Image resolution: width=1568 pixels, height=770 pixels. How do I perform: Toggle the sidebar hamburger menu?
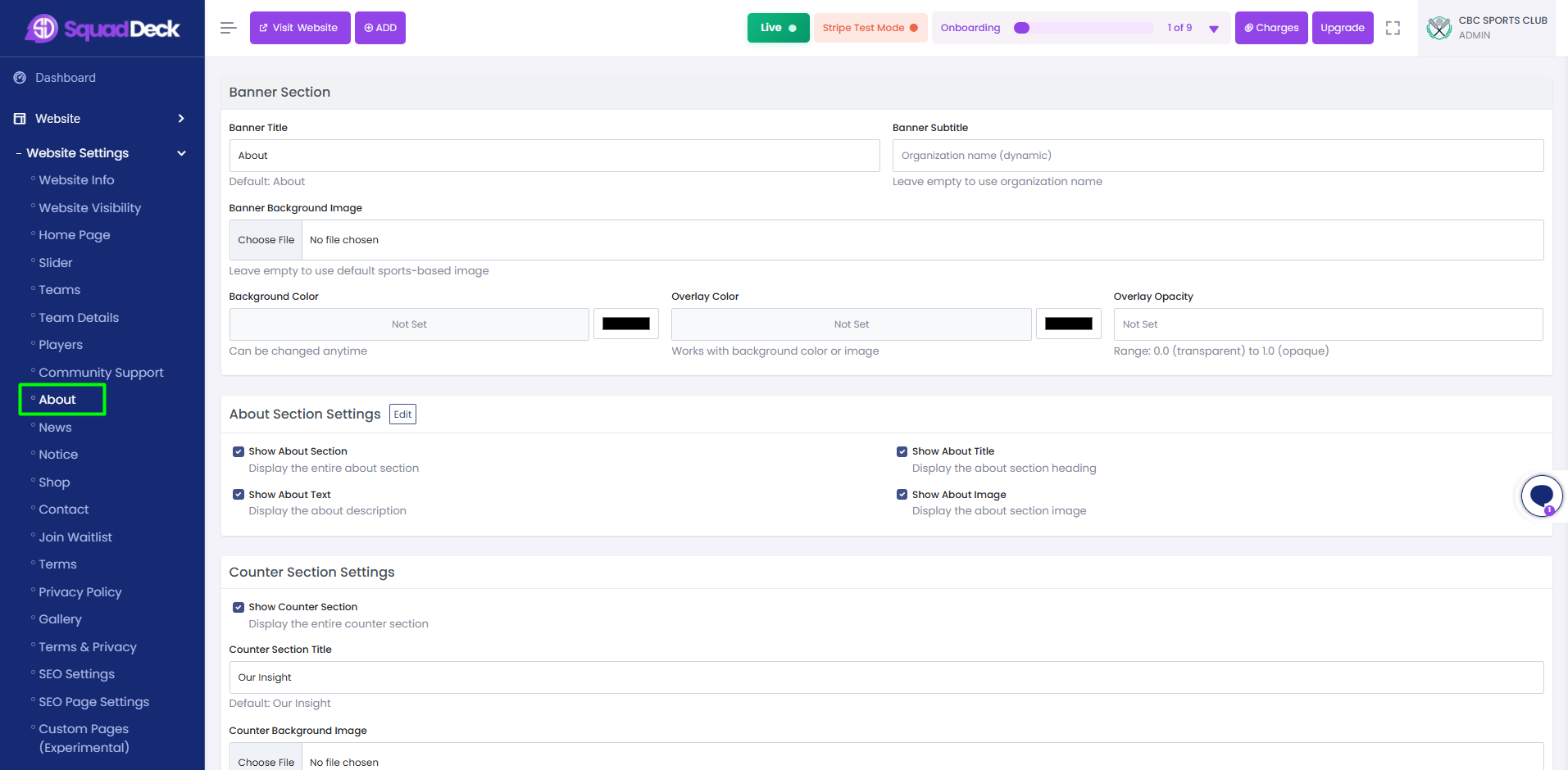pyautogui.click(x=229, y=28)
